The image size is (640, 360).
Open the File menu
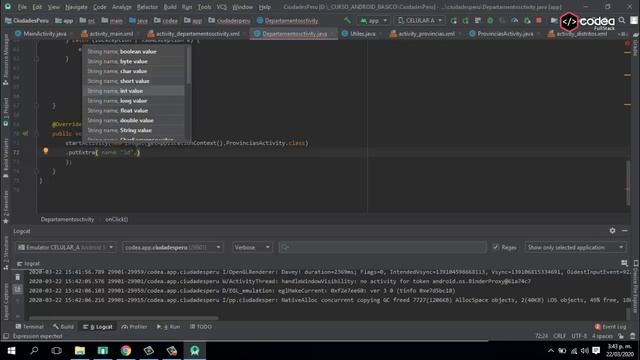(x=22, y=7)
